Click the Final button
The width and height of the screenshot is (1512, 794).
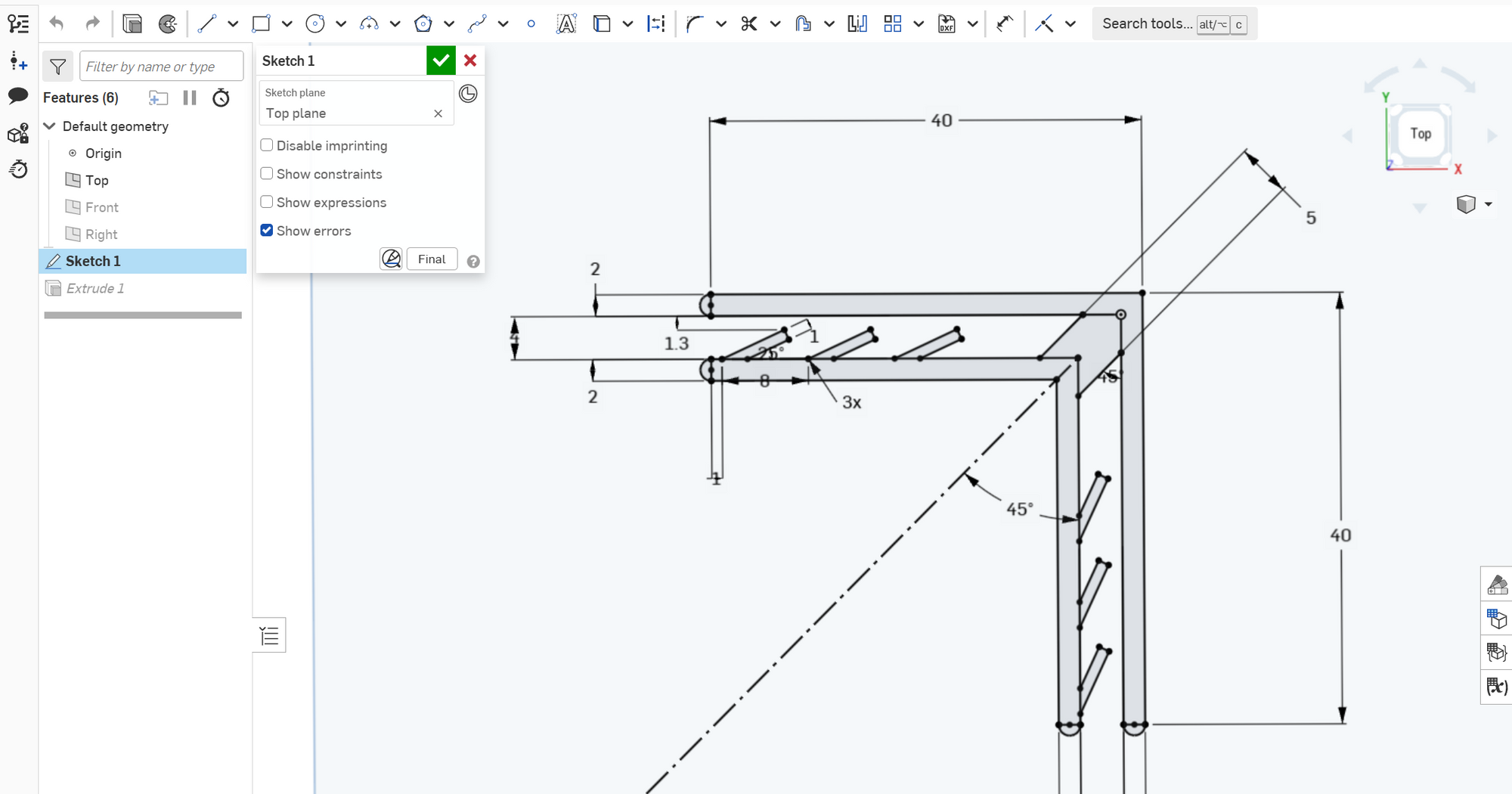point(432,259)
